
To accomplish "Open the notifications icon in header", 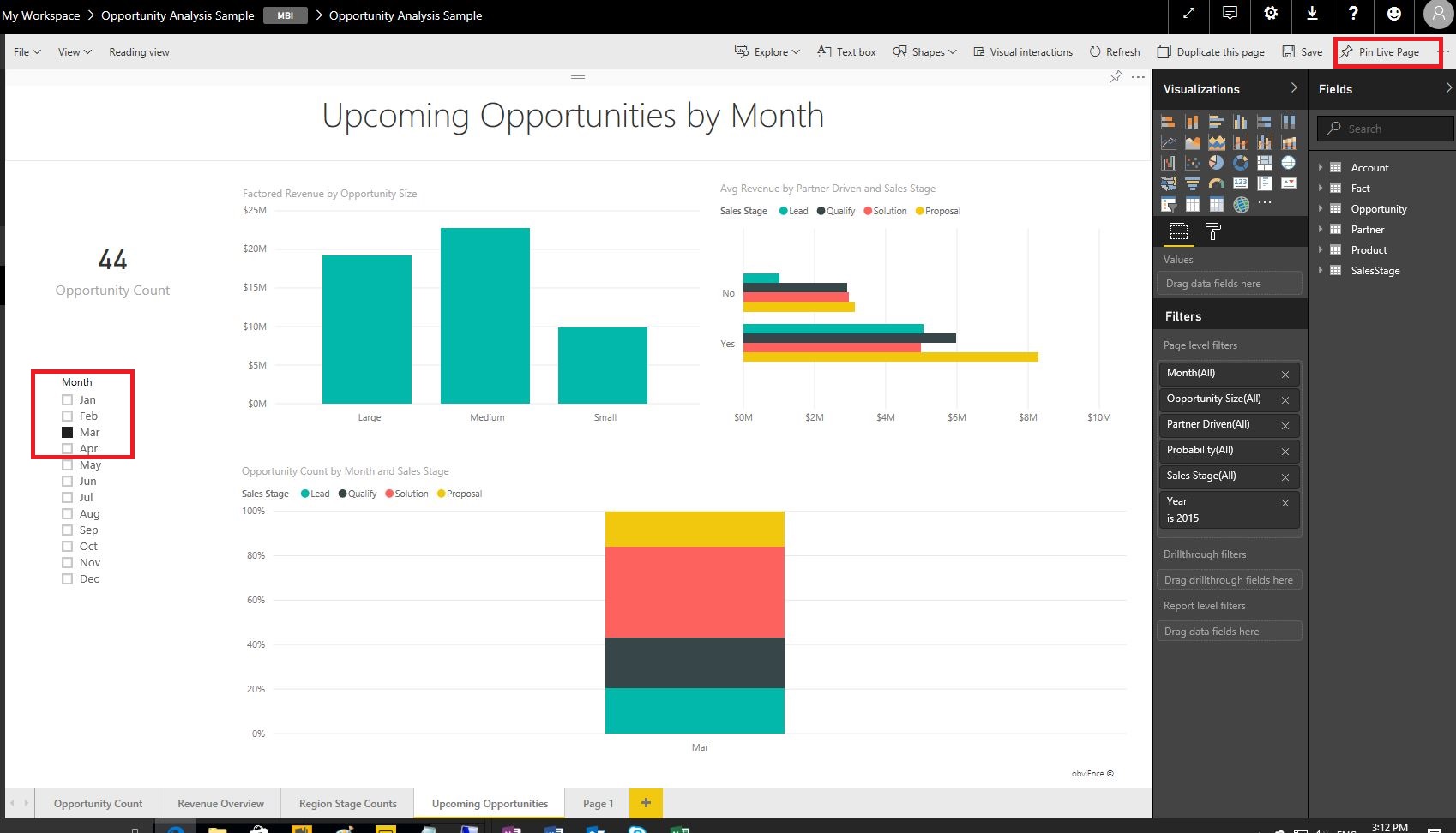I will point(1230,13).
